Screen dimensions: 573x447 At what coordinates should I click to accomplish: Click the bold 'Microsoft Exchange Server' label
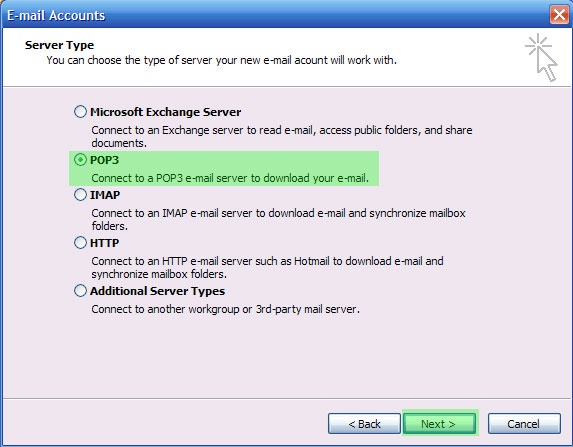point(166,112)
